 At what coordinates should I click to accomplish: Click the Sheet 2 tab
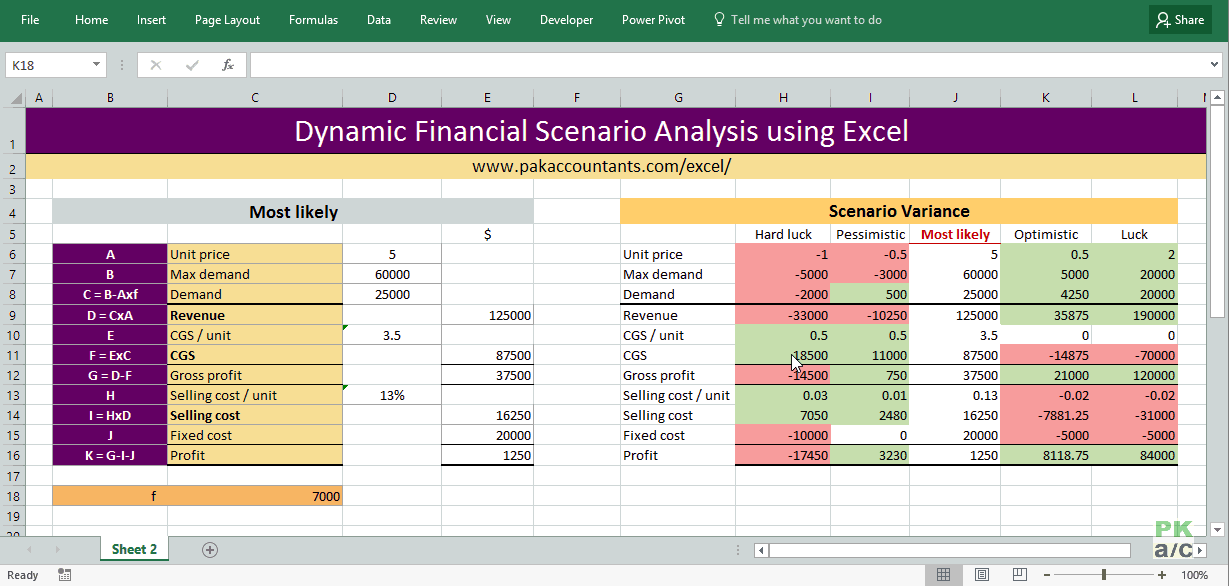pos(134,549)
